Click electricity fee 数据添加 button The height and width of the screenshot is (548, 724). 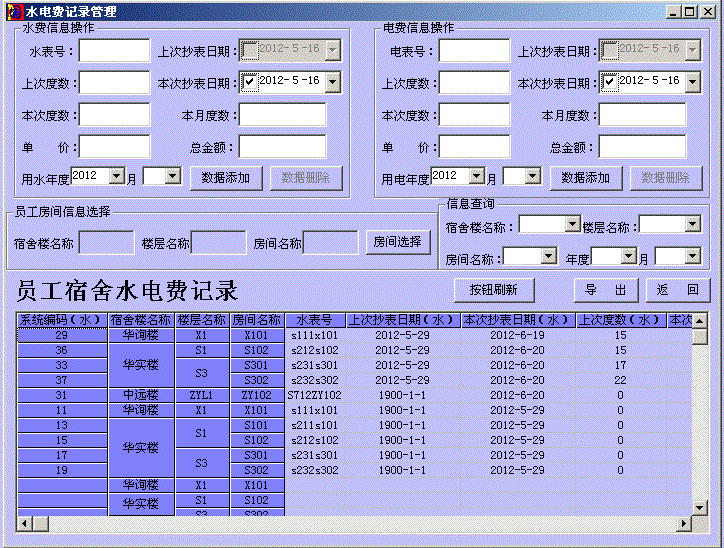tap(586, 178)
